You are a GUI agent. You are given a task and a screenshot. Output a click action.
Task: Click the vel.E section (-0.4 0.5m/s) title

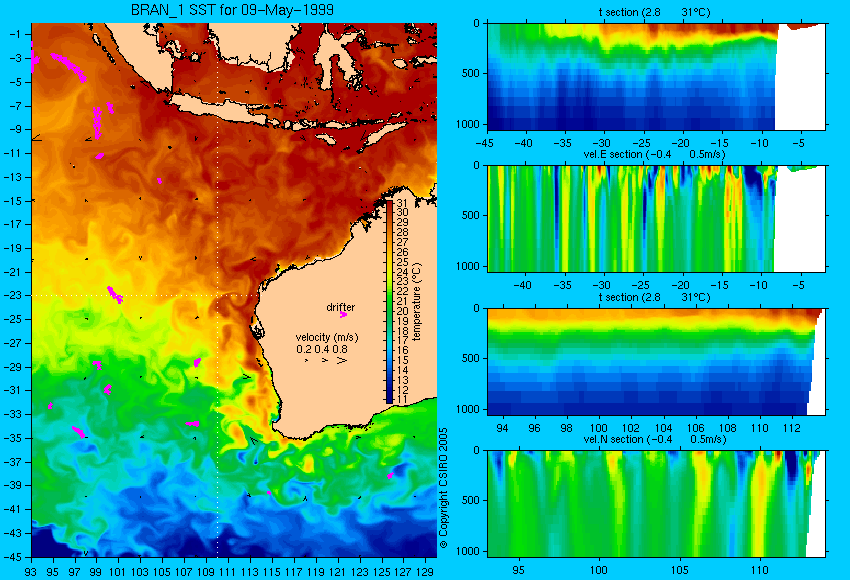point(654,154)
